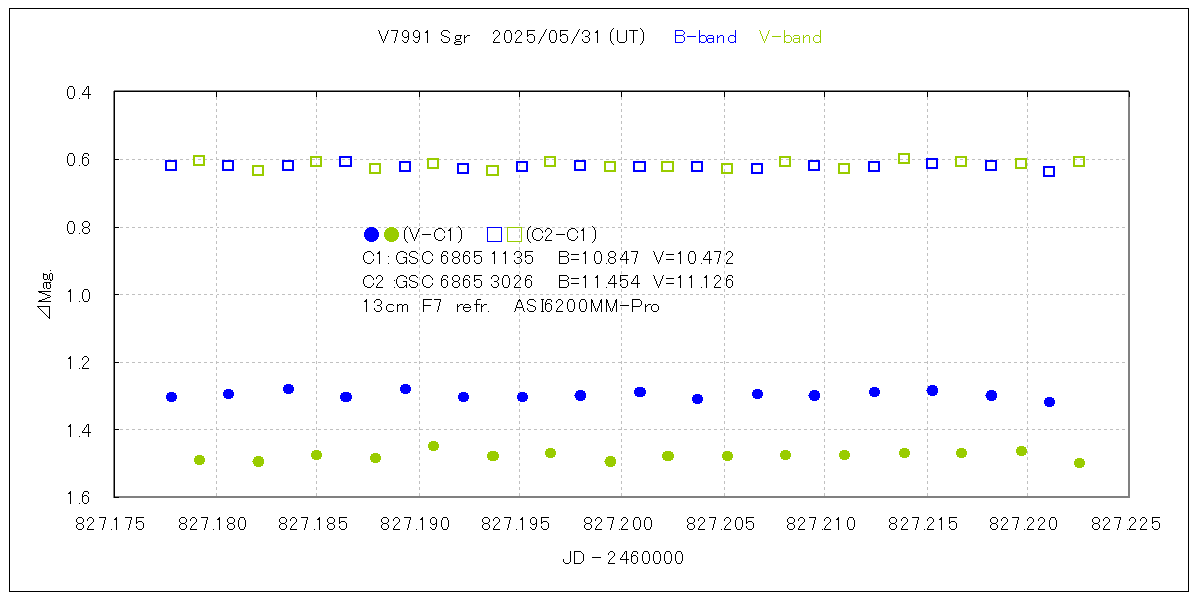Click the 827.200 x-axis tick label
The image size is (1200, 600).
620,523
